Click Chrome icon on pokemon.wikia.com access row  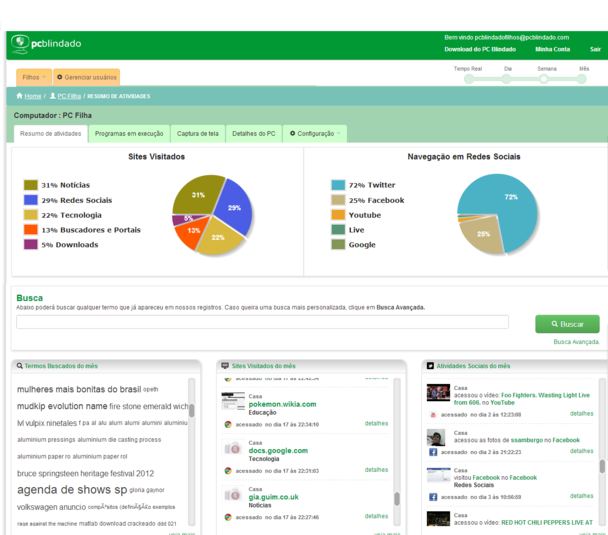[x=228, y=425]
